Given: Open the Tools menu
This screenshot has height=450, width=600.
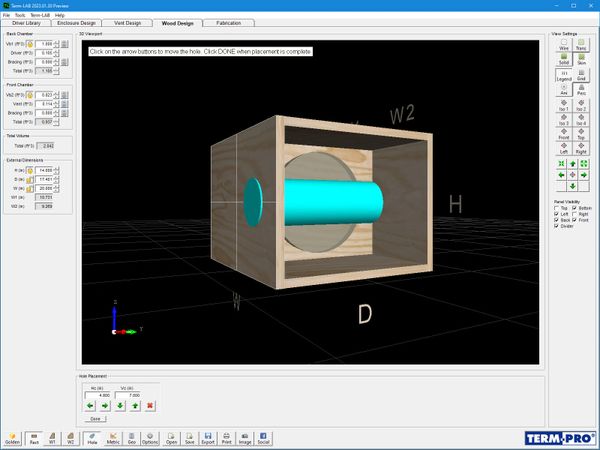Looking at the screenshot, I should pos(20,15).
